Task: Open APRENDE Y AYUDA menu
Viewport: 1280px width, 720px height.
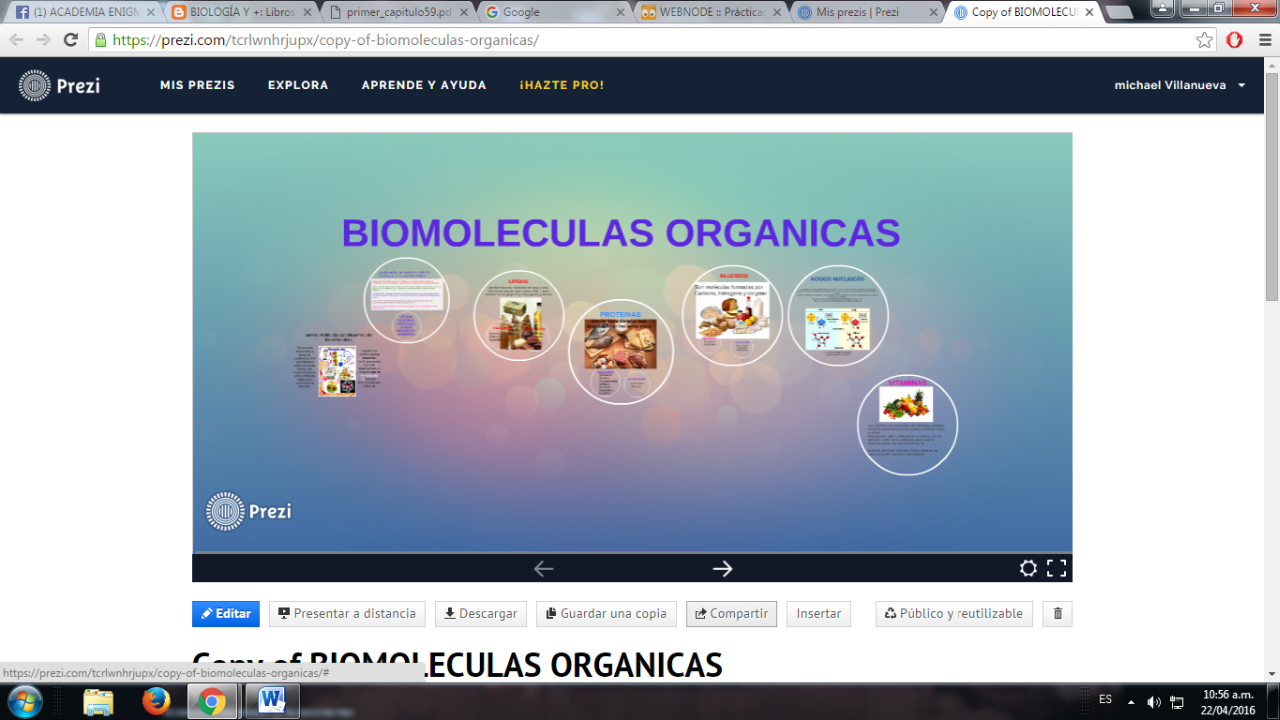Action: [x=424, y=86]
